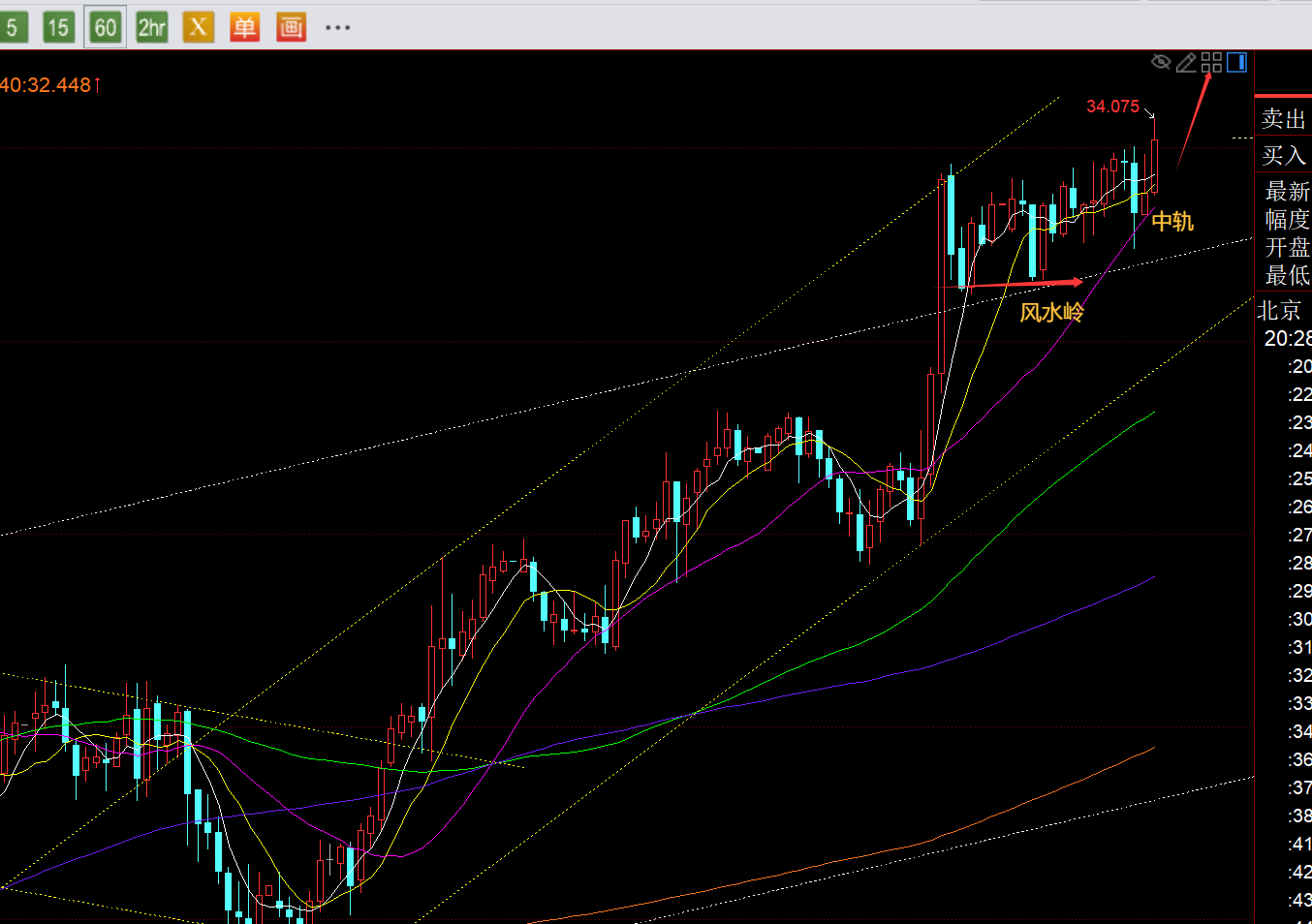Toggle the blue side panel icon
This screenshot has width=1312, height=924.
click(1236, 63)
